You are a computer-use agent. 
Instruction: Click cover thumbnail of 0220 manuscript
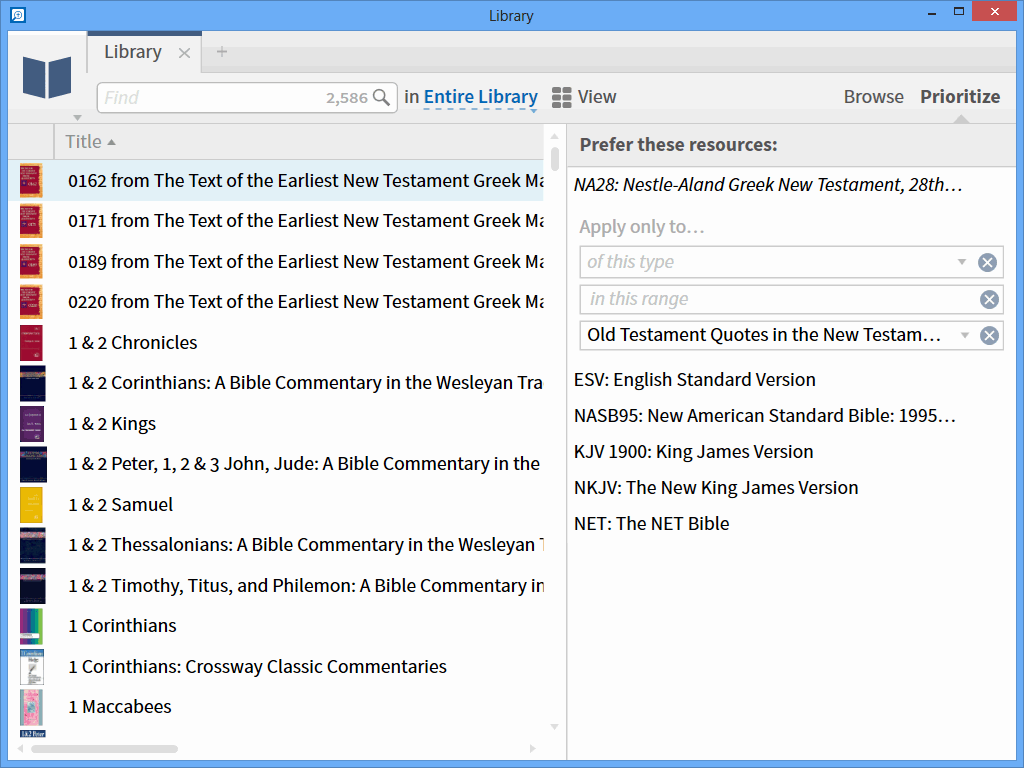coord(31,302)
